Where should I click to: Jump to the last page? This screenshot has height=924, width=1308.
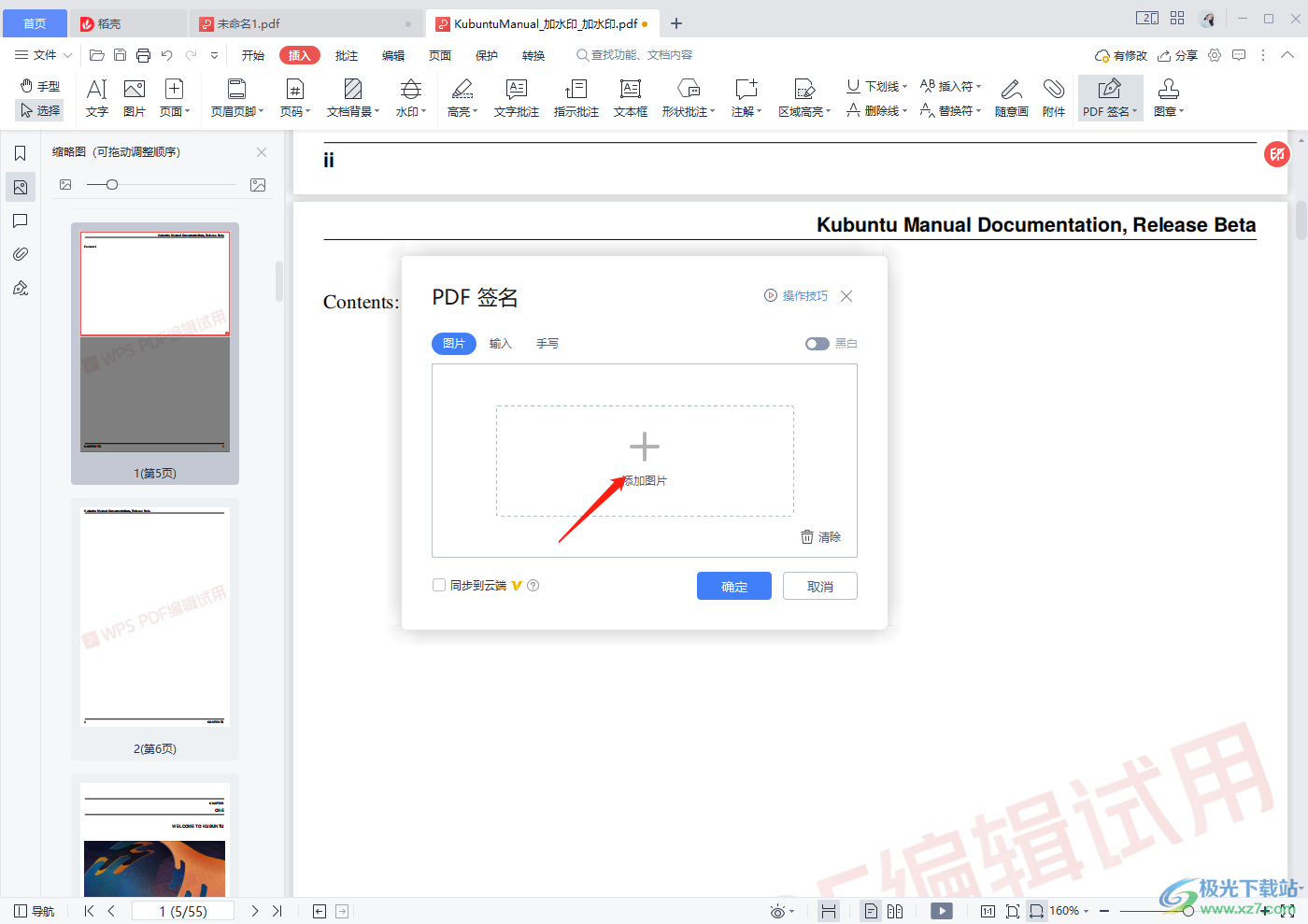click(277, 911)
